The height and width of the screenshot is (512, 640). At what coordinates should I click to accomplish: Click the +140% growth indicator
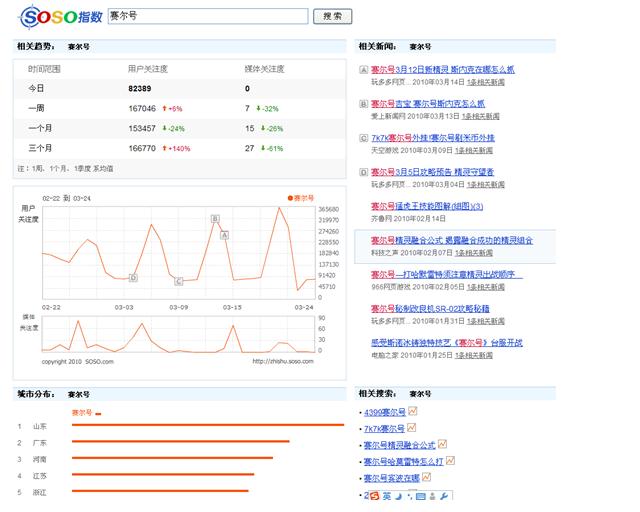176,149
